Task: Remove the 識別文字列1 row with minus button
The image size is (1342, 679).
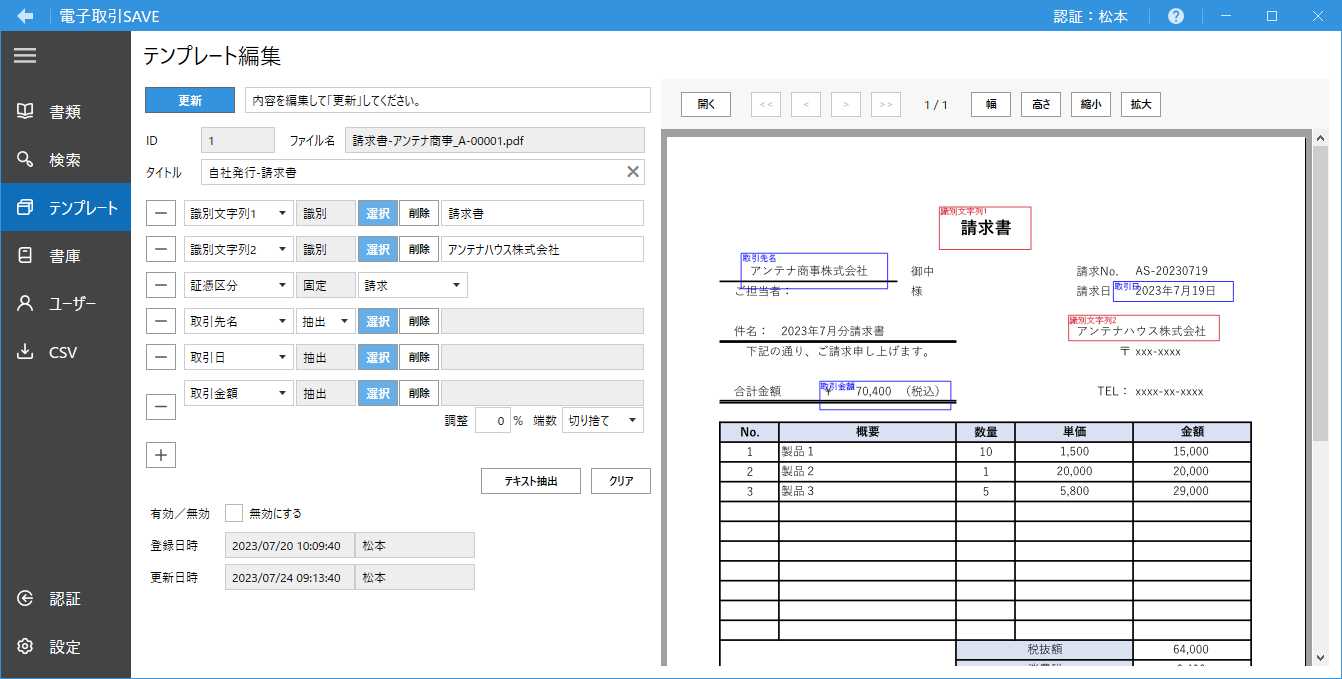Action: click(160, 213)
